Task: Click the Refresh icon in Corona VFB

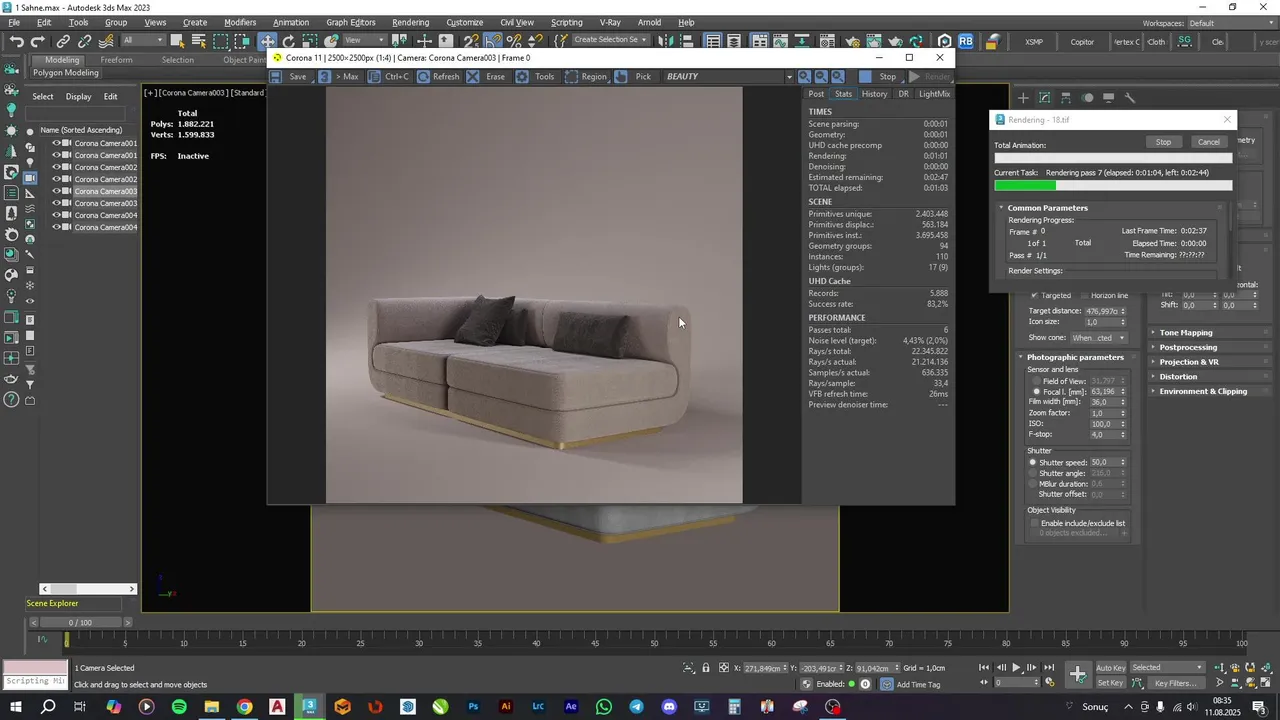Action: click(424, 77)
